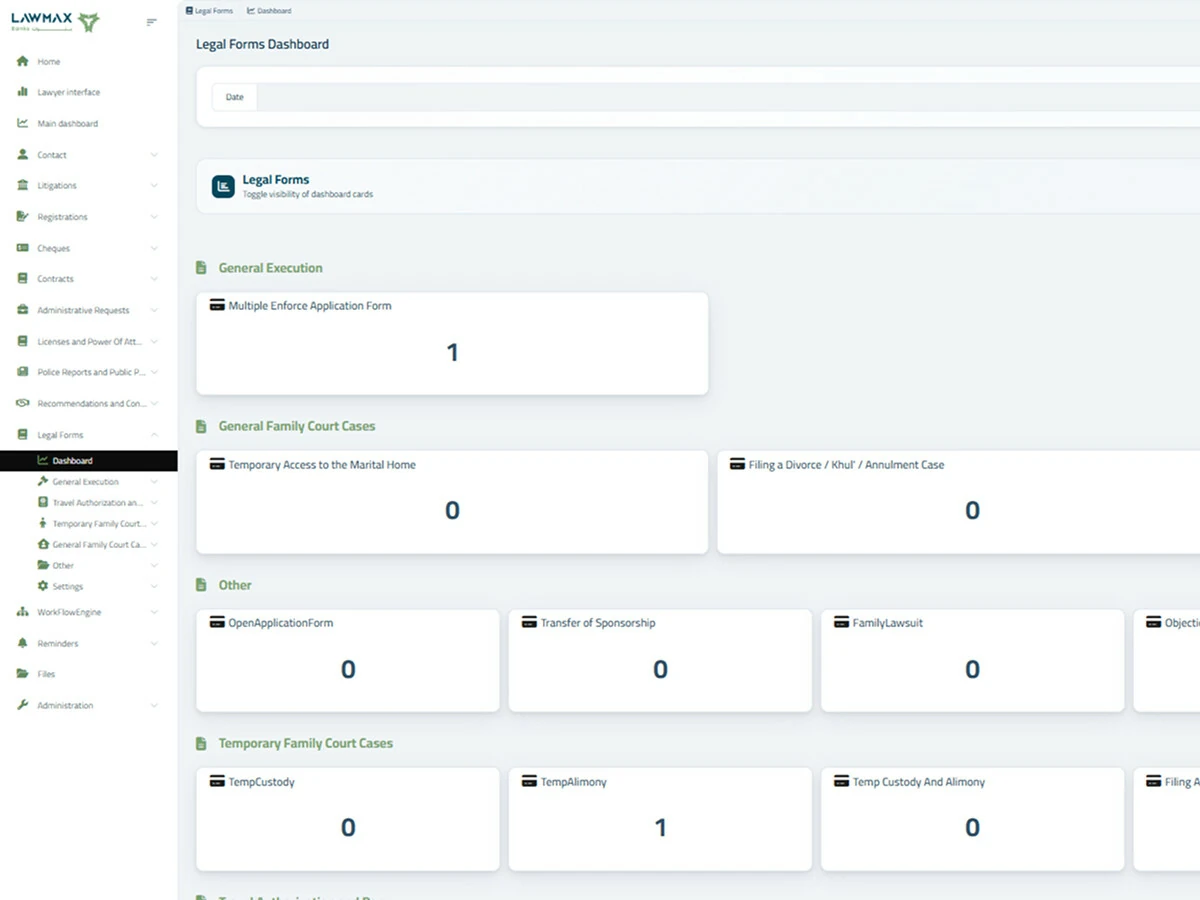Click the Police Reports icon in sidebar
Screen dimensions: 1200x900
tap(22, 372)
